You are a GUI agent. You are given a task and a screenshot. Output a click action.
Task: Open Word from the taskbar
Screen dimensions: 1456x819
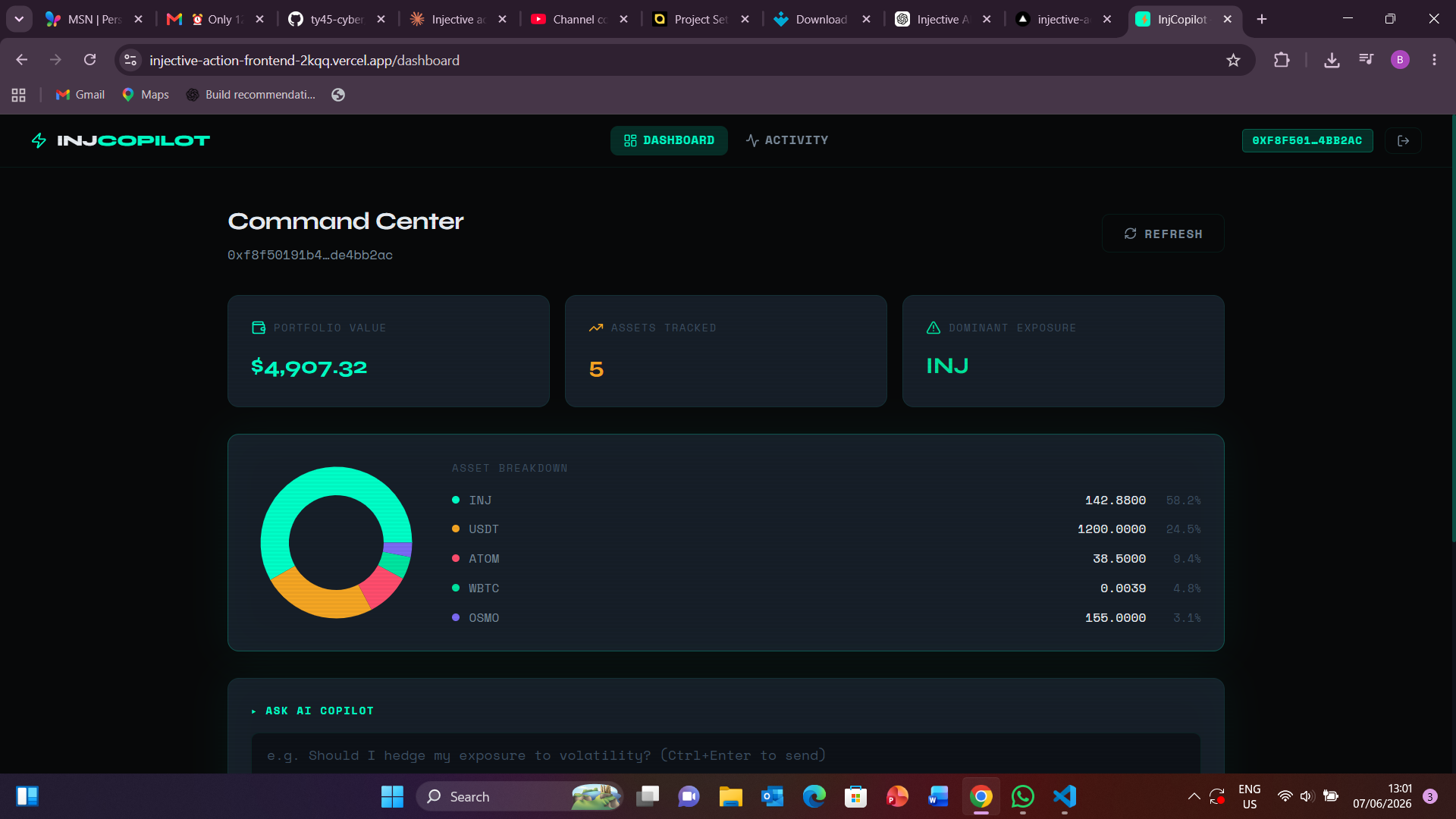938,796
